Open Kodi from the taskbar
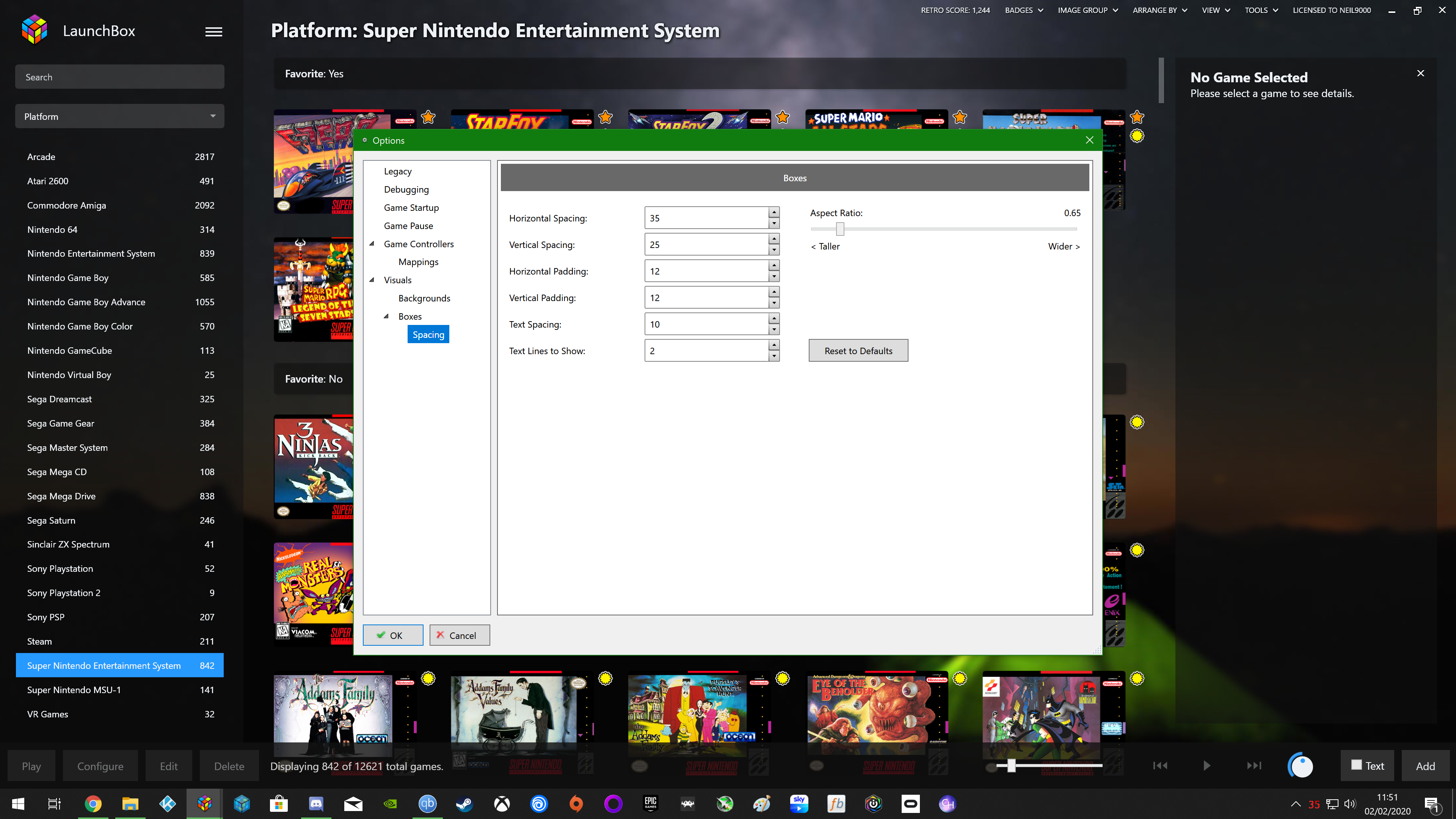1456x819 pixels. pos(167,804)
